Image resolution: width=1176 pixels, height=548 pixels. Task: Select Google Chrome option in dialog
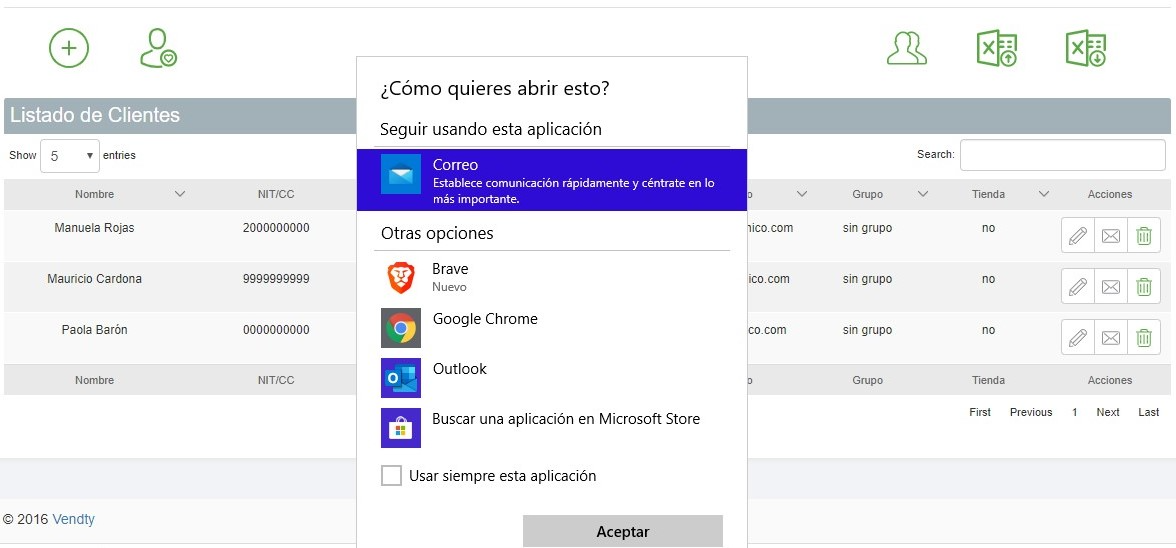click(551, 328)
